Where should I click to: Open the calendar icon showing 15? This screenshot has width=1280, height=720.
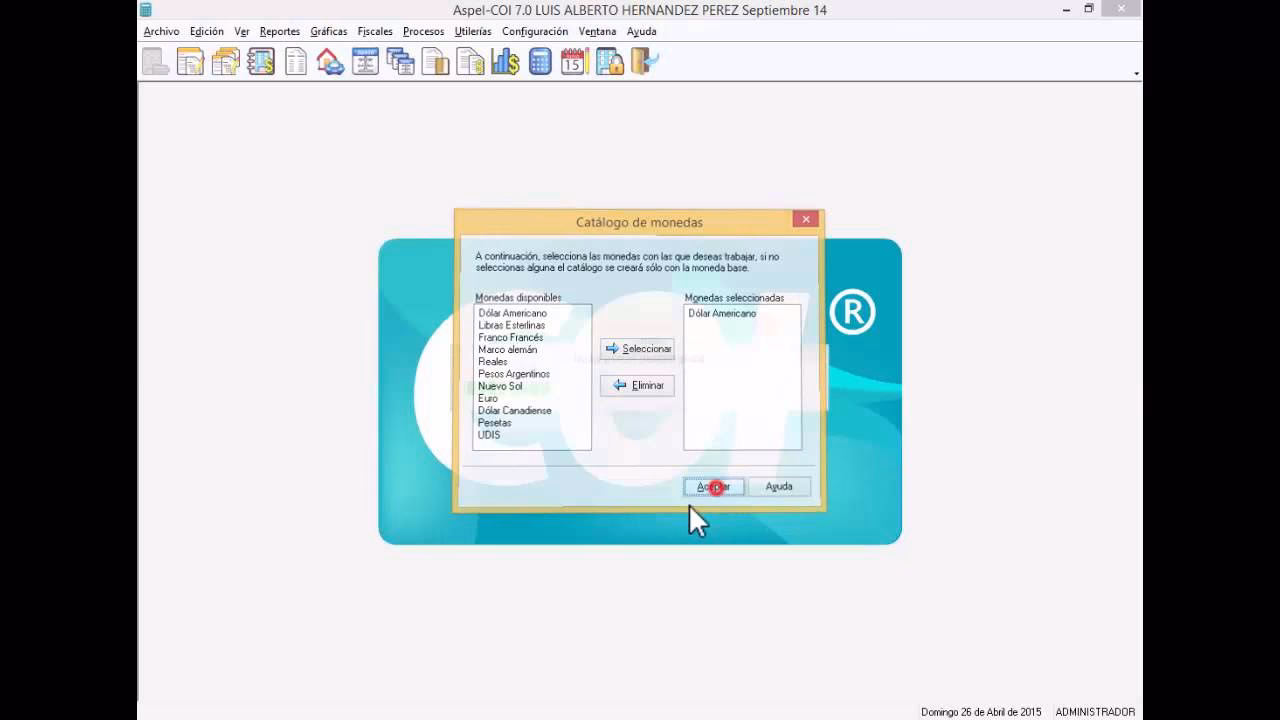(574, 62)
